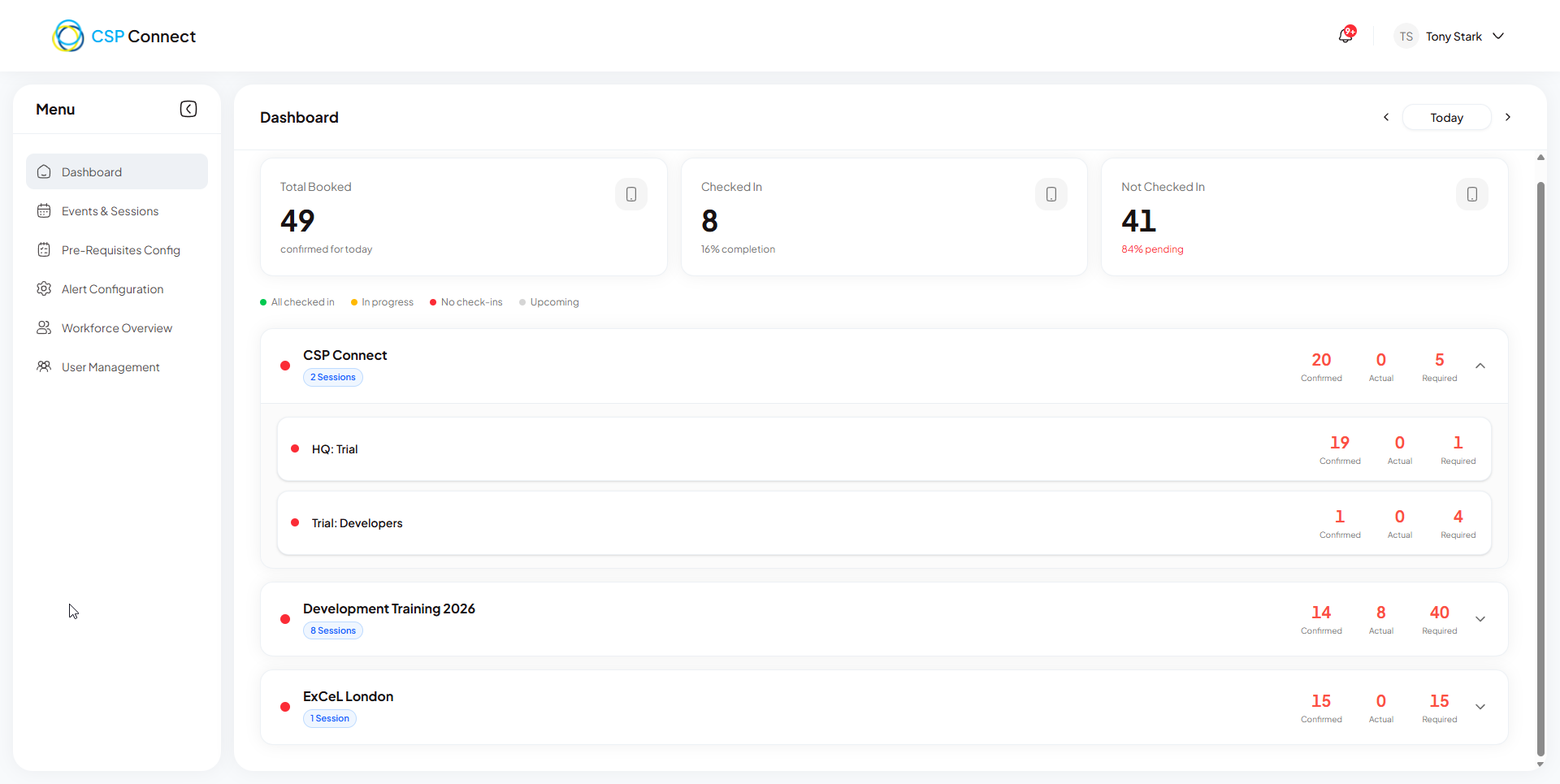The image size is (1560, 784).
Task: Click the Checked In card icon
Action: (x=1051, y=194)
